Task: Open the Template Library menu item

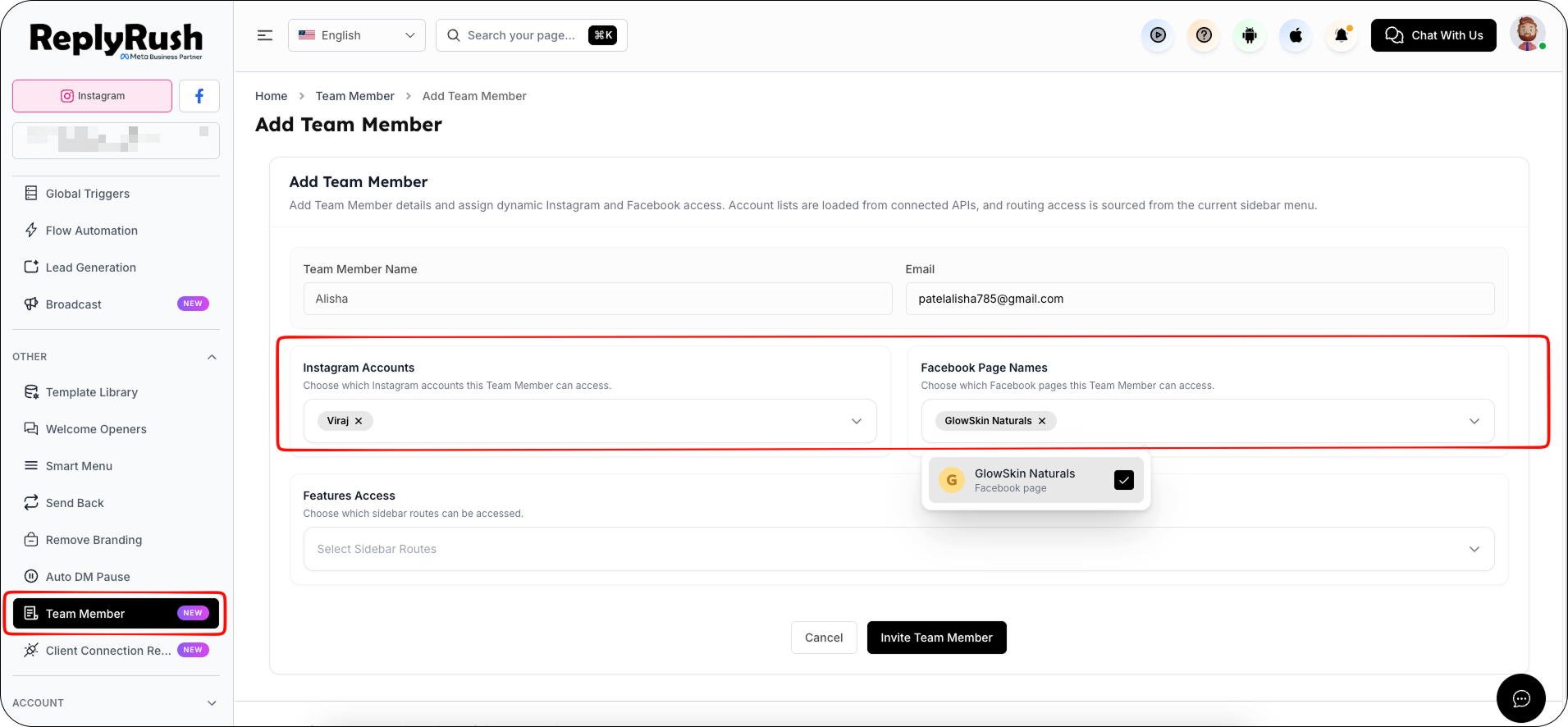Action: coord(116,391)
